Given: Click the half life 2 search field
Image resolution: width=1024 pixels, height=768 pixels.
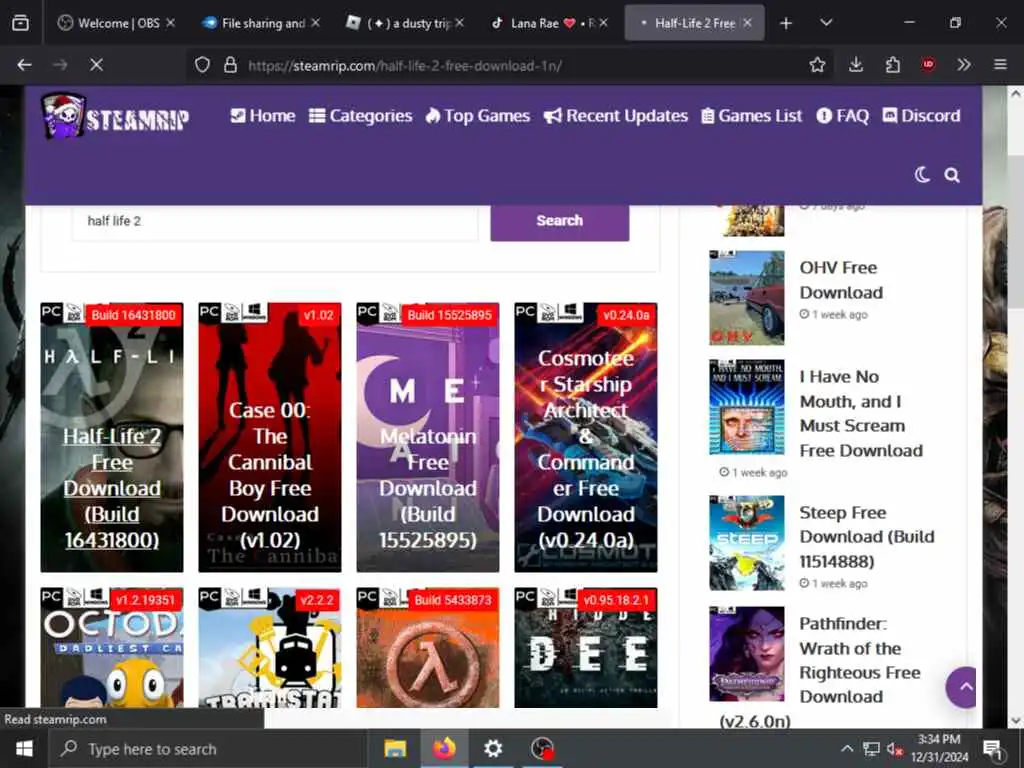Looking at the screenshot, I should (275, 222).
